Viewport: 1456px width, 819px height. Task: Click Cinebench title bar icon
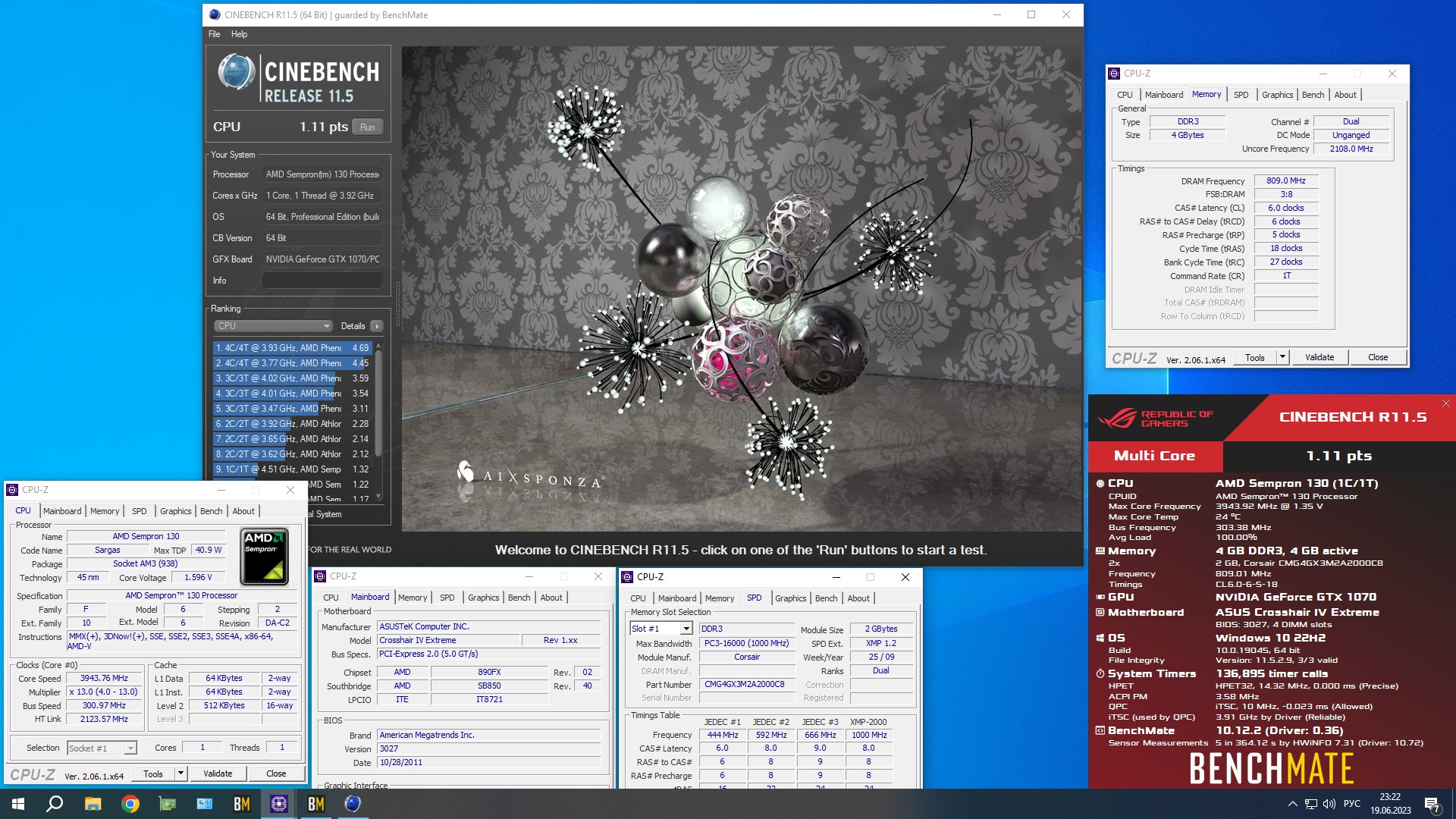click(215, 14)
